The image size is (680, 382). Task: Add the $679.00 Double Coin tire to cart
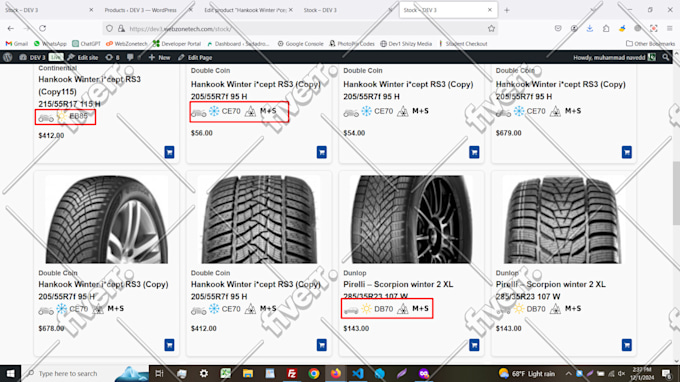tap(627, 152)
